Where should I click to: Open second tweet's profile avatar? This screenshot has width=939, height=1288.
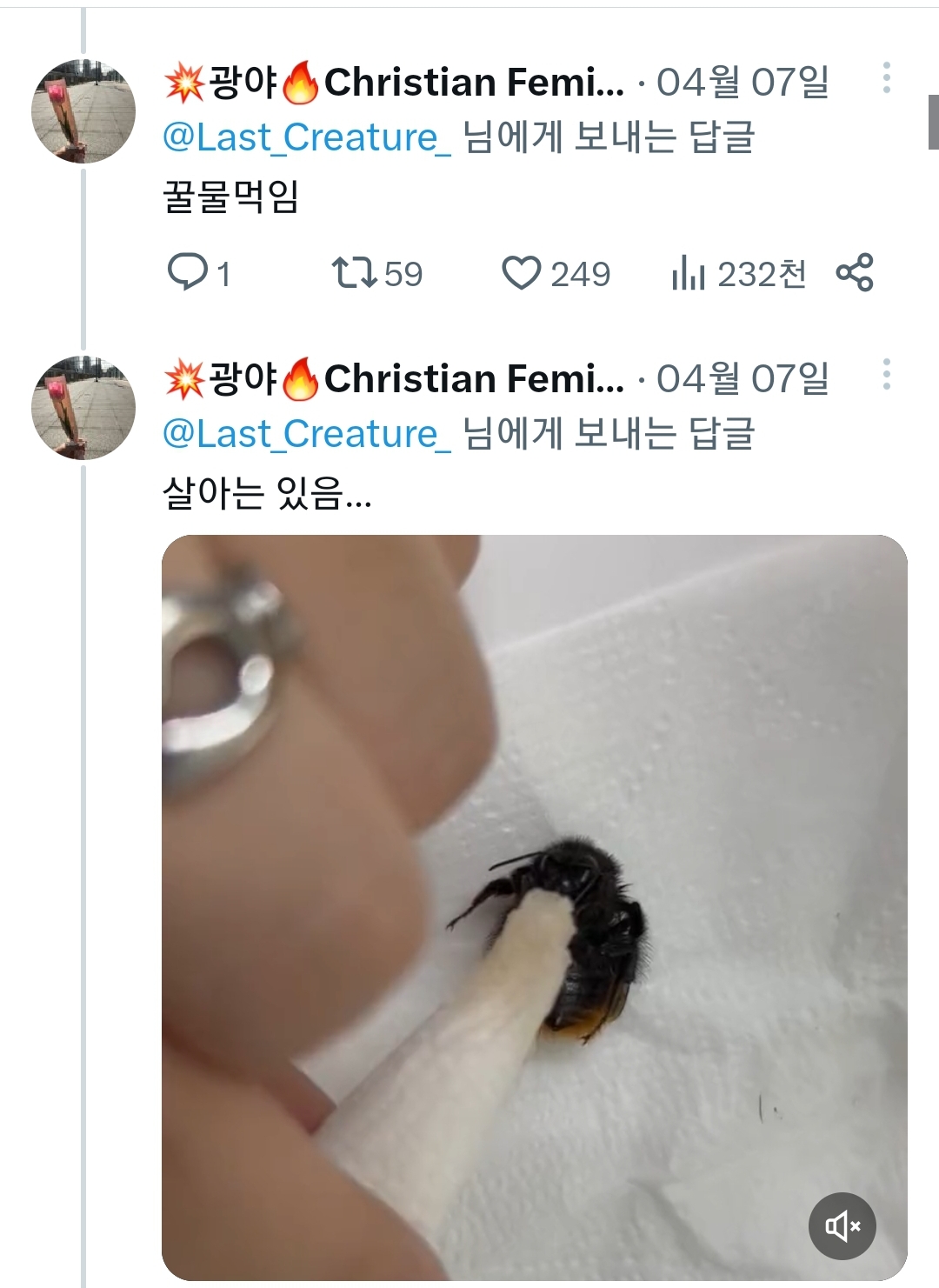point(83,408)
